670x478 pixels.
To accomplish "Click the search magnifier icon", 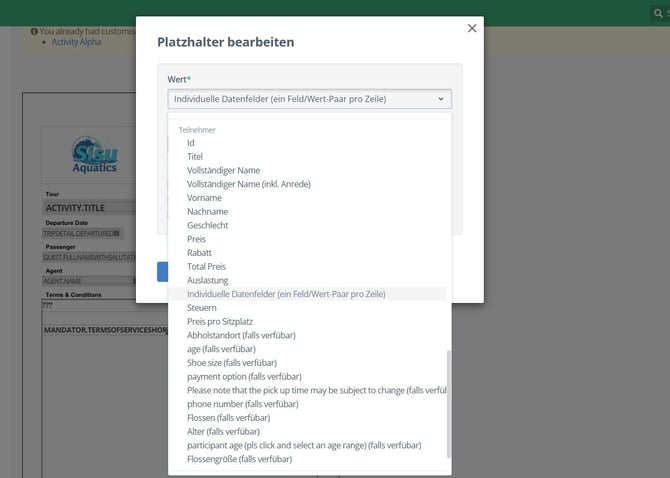I will click(x=658, y=13).
